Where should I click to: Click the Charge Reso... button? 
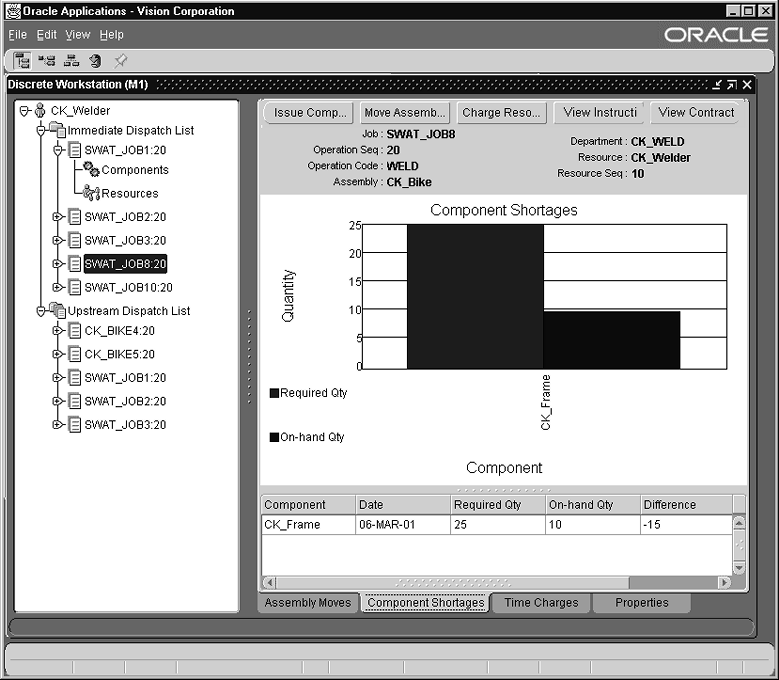pyautogui.click(x=501, y=113)
